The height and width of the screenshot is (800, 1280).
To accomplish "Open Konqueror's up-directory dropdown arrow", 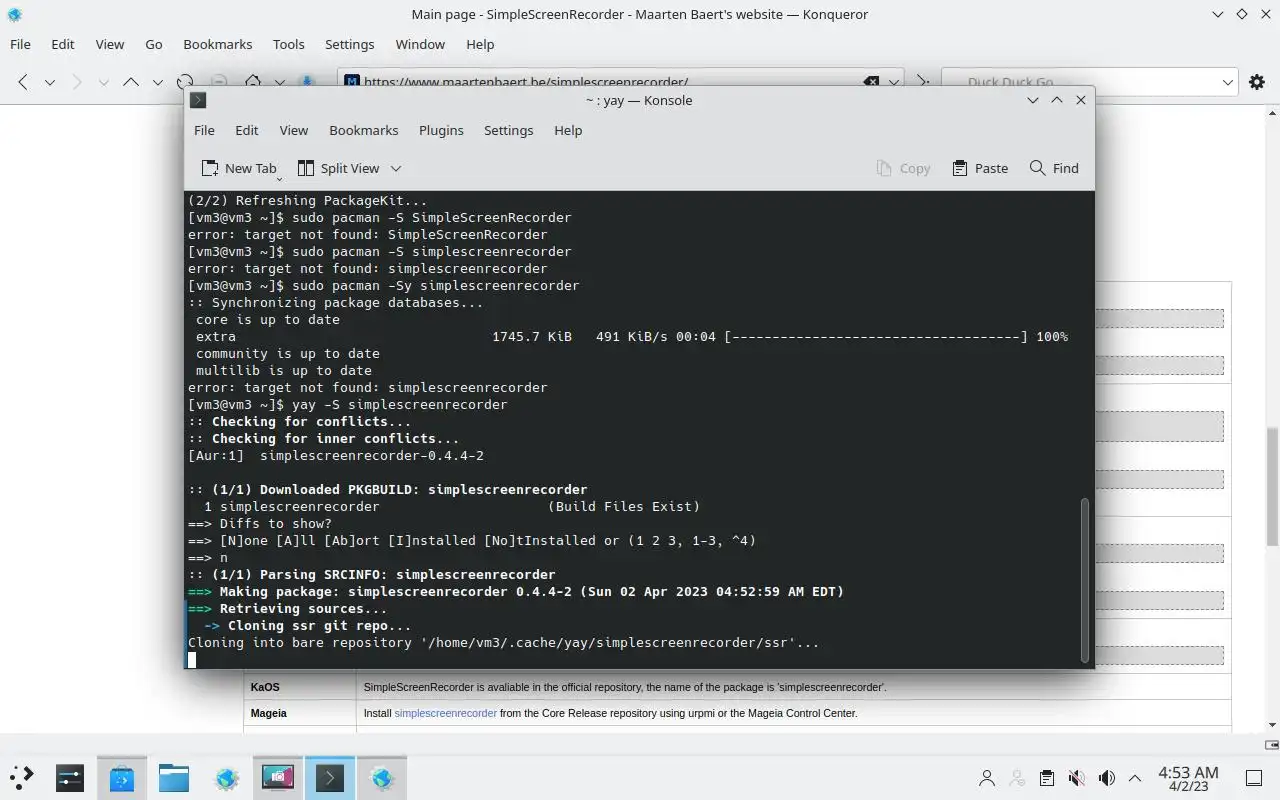I will click(157, 82).
